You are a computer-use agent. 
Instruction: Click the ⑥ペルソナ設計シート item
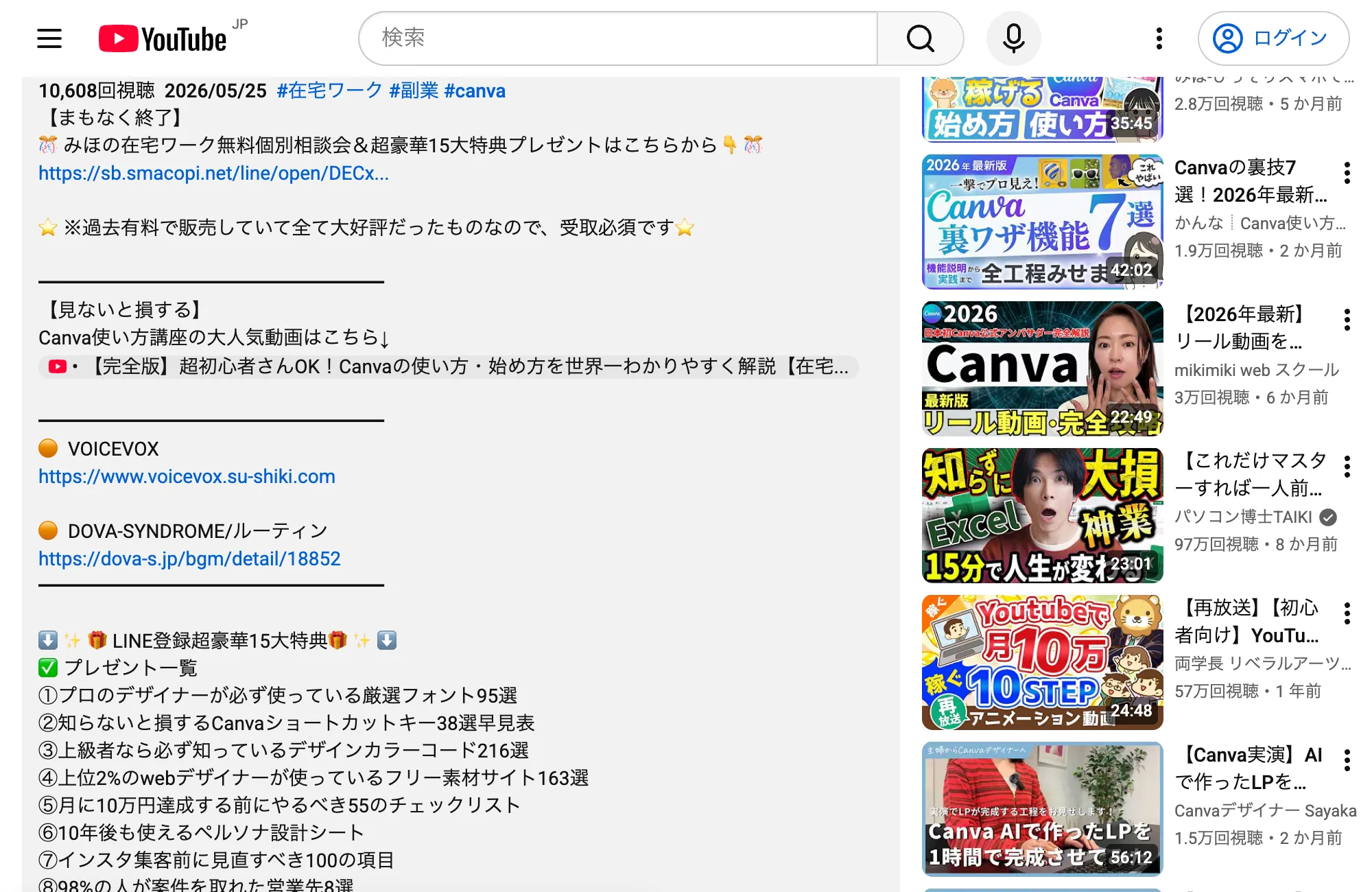pos(202,833)
